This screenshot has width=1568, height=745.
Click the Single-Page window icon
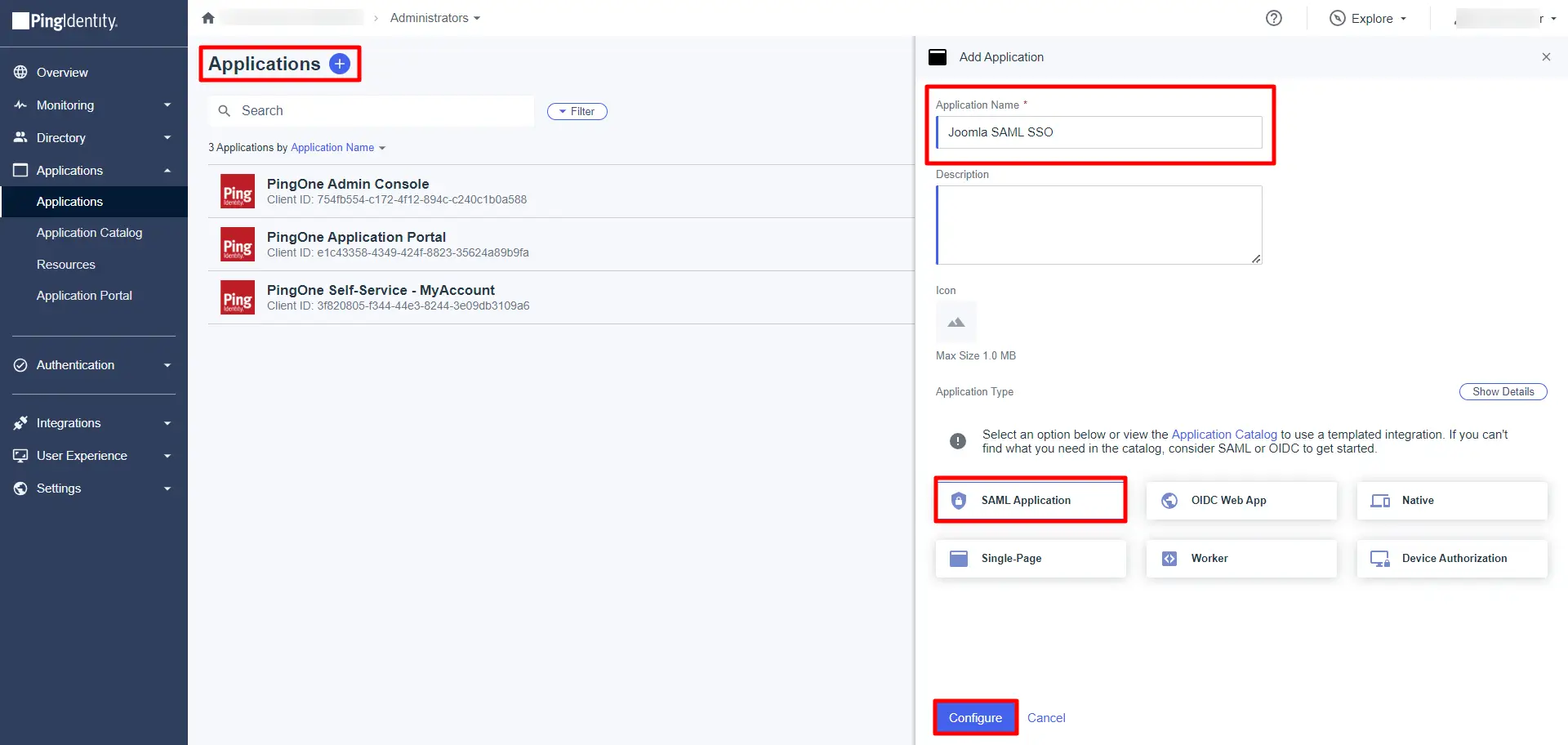tap(959, 559)
